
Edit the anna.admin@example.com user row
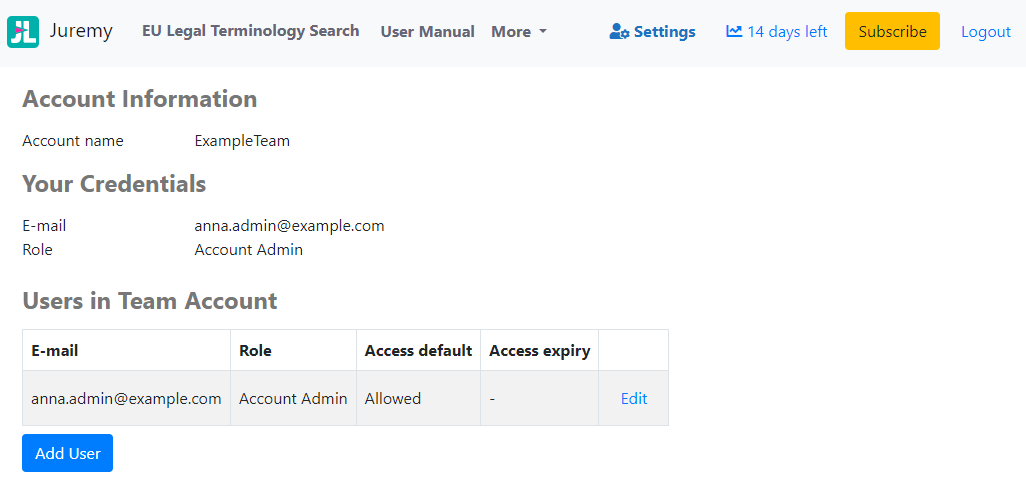coord(633,398)
